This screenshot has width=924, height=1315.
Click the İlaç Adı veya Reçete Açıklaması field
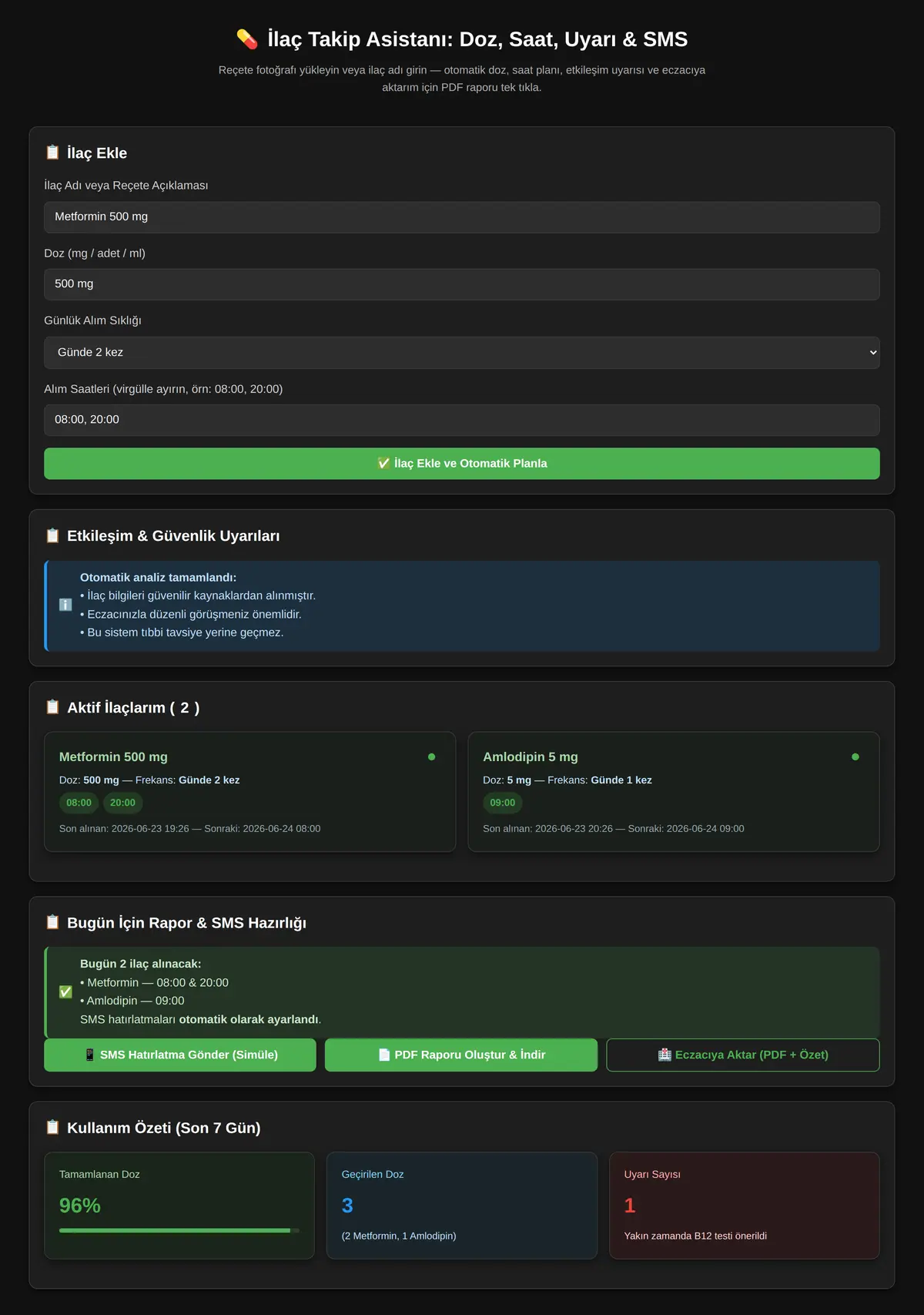point(462,217)
